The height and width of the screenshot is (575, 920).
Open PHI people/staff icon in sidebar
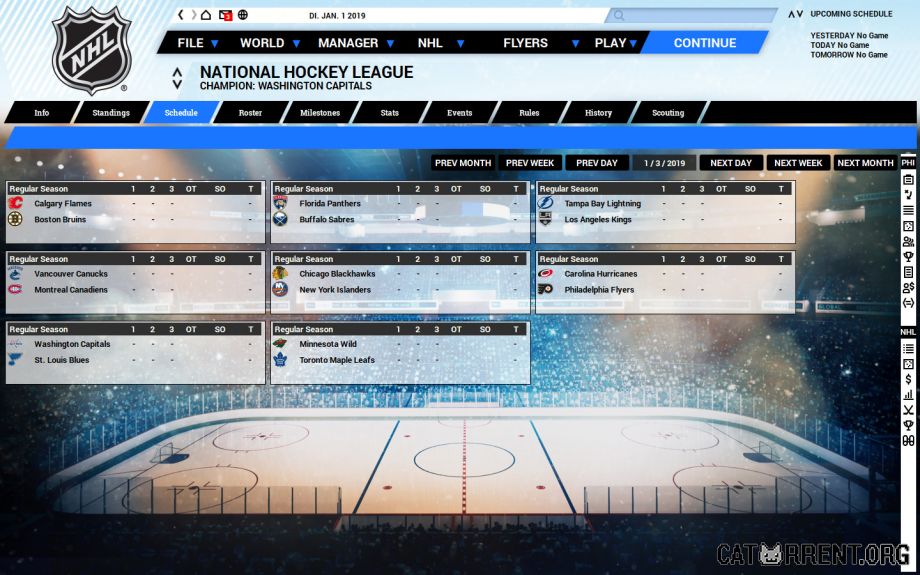[x=908, y=242]
